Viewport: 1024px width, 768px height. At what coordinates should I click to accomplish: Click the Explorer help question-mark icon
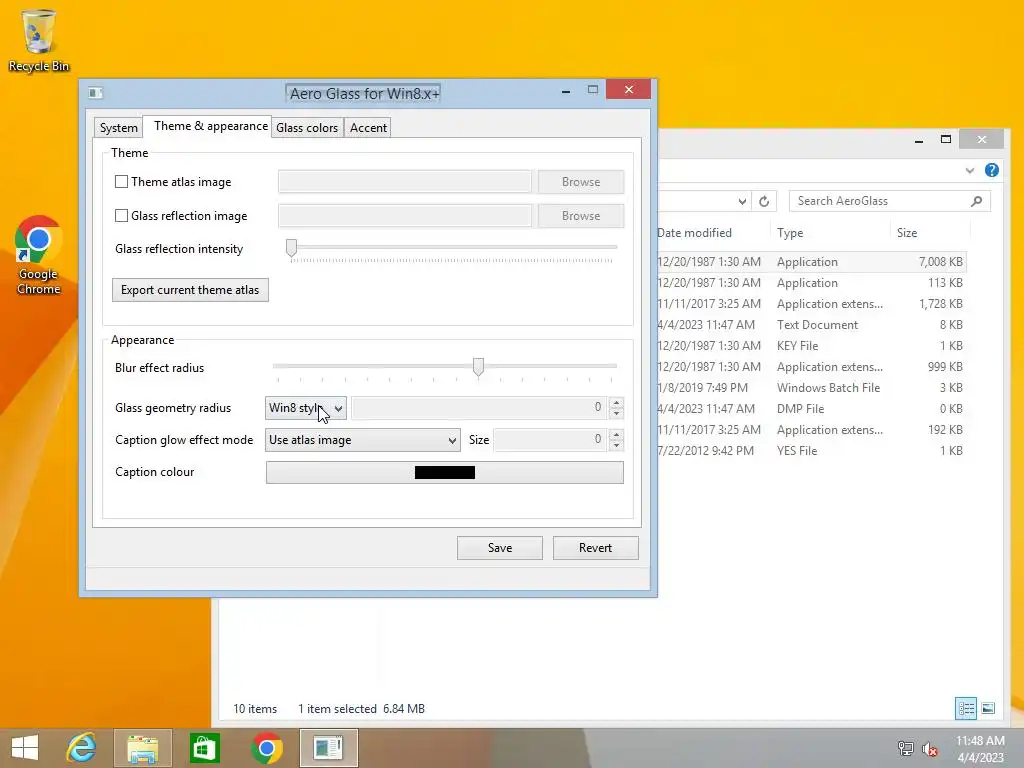coord(991,170)
